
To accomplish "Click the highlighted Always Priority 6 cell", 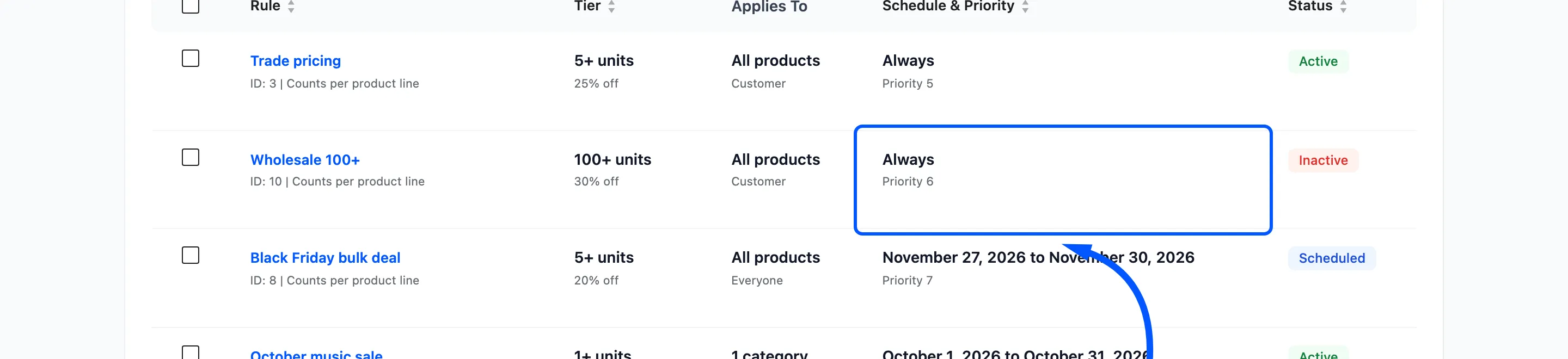I will 1063,180.
